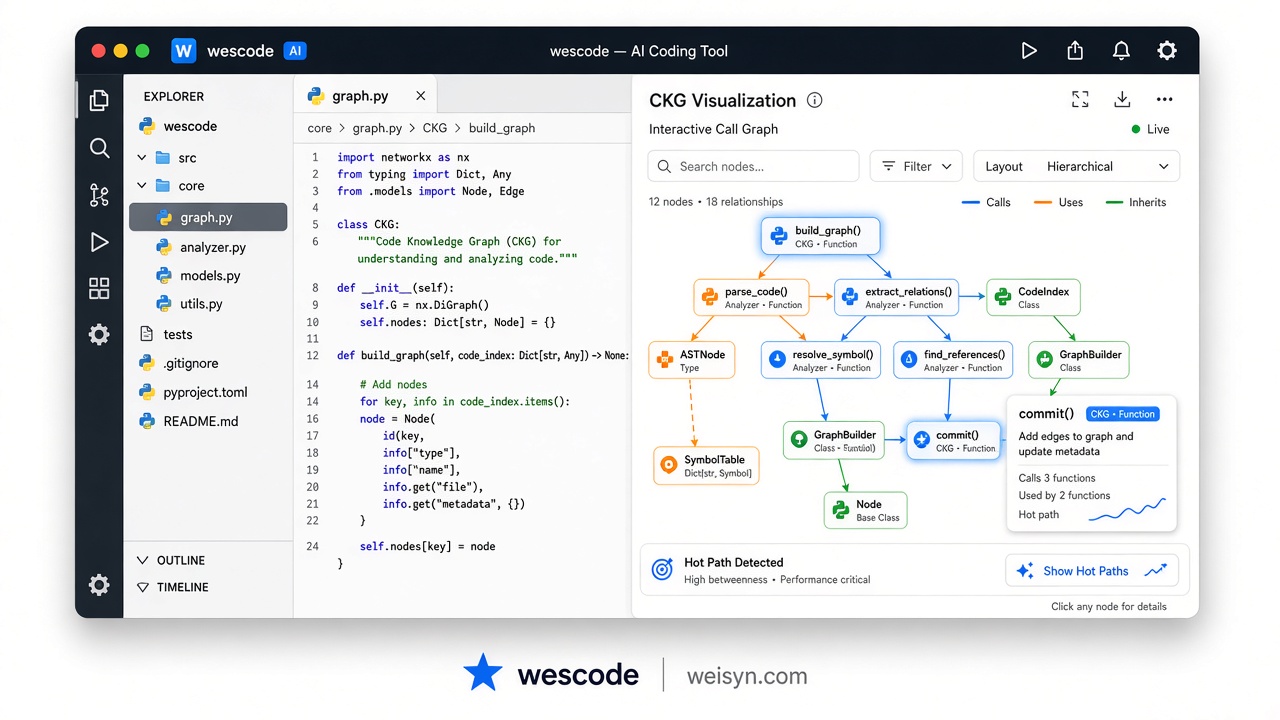Click the Run play icon in title bar
This screenshot has height=720, width=1280.
[x=1029, y=51]
